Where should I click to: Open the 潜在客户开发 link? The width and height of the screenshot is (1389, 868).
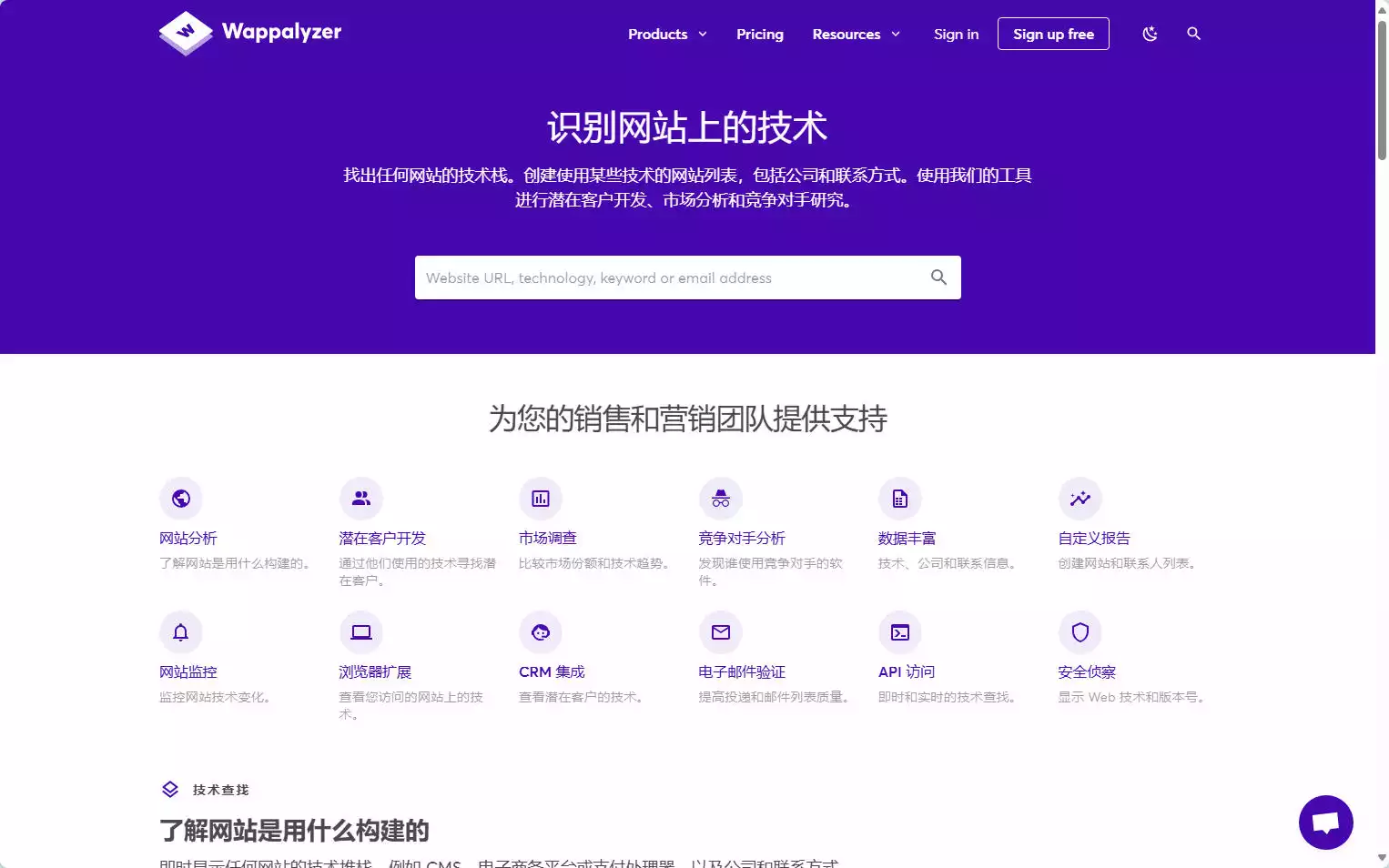click(x=382, y=539)
